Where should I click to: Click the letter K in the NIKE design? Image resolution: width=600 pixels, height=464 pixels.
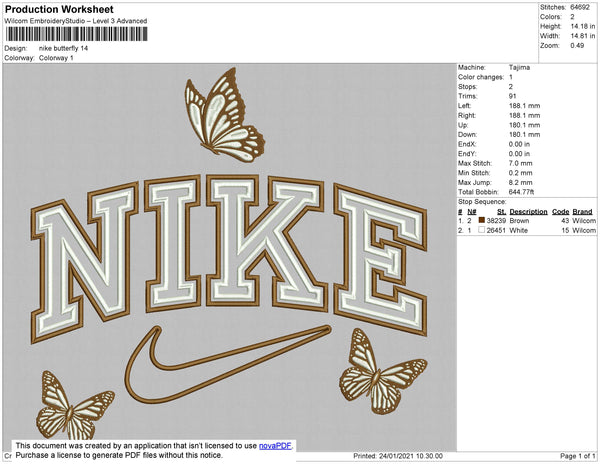(267, 242)
